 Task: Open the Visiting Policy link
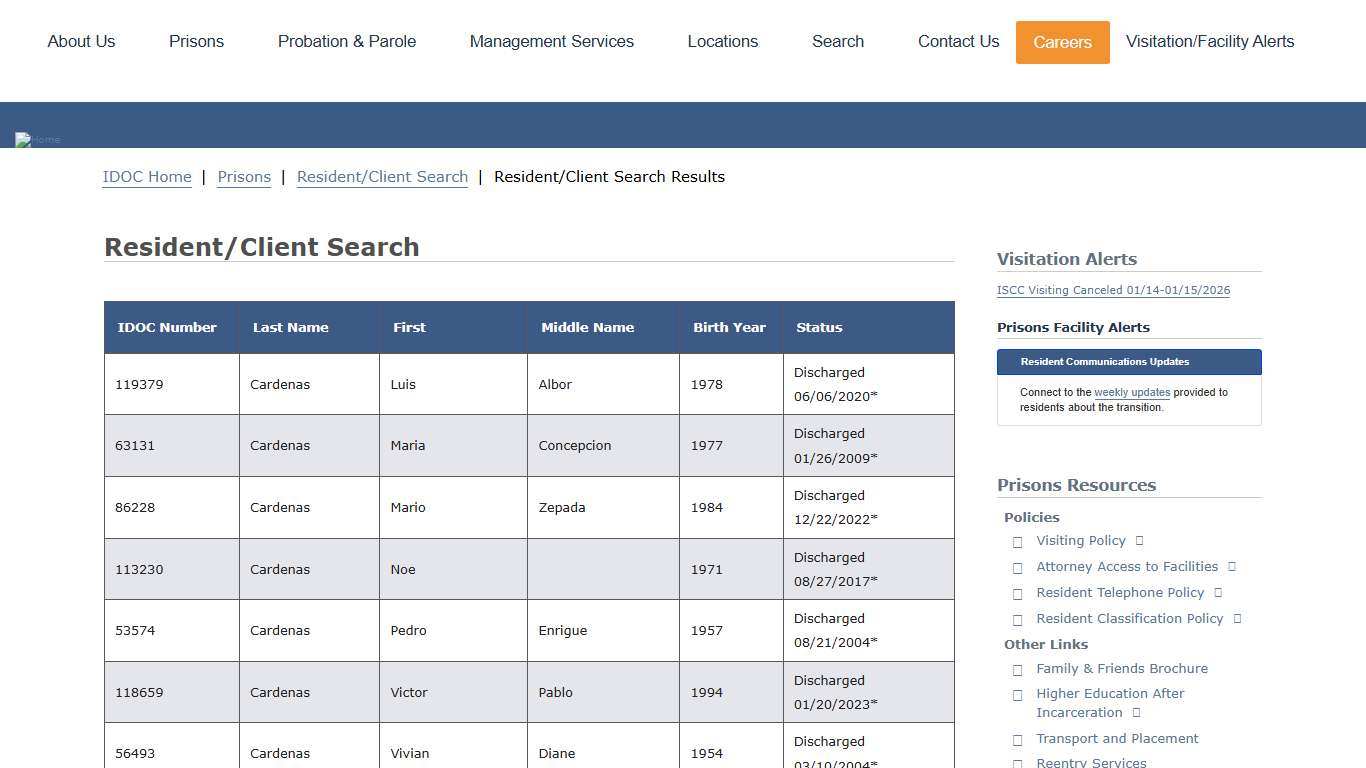tap(1080, 540)
